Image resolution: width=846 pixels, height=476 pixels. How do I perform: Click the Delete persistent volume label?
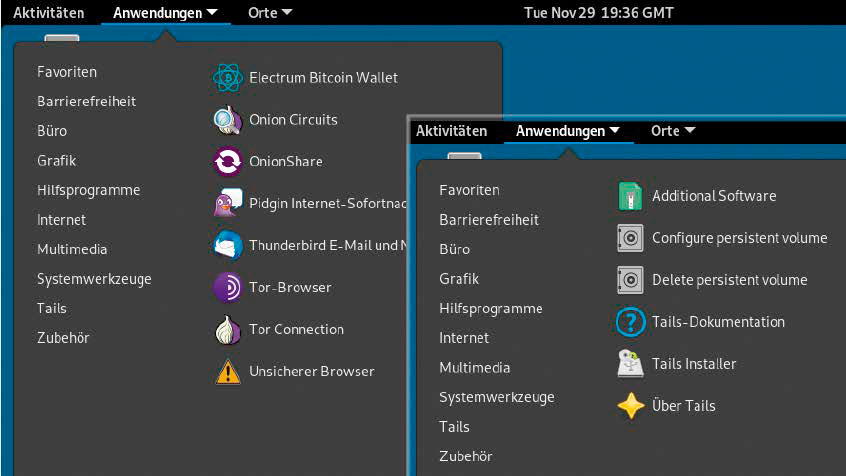729,280
